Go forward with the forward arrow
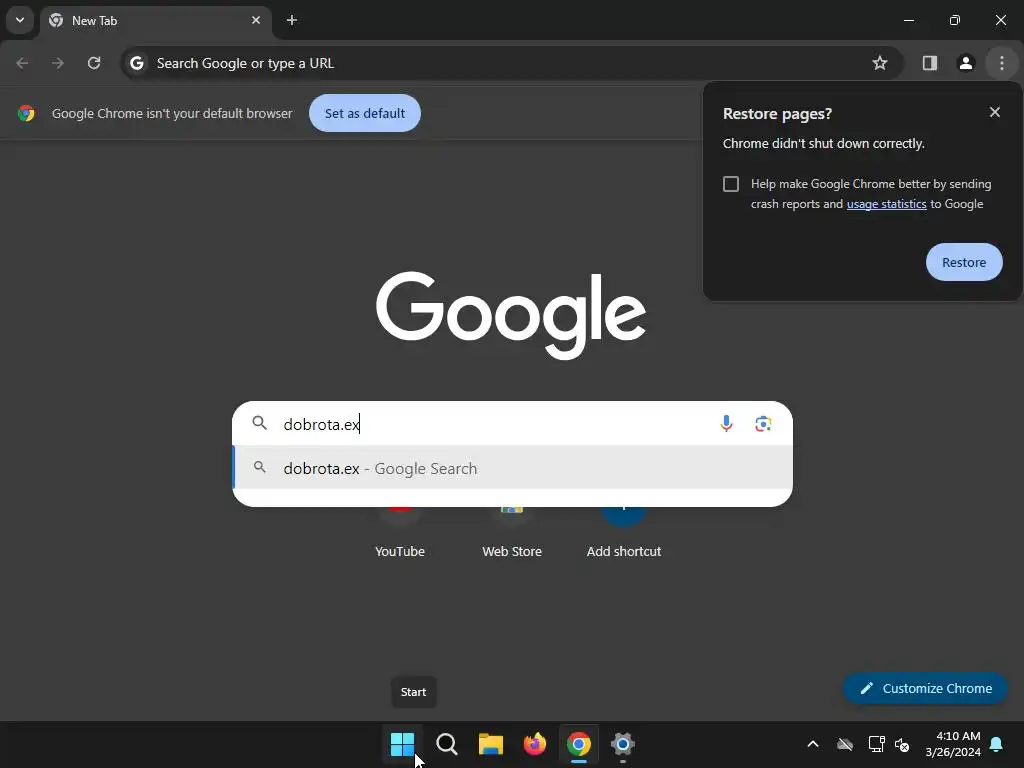The height and width of the screenshot is (768, 1024). coord(58,63)
